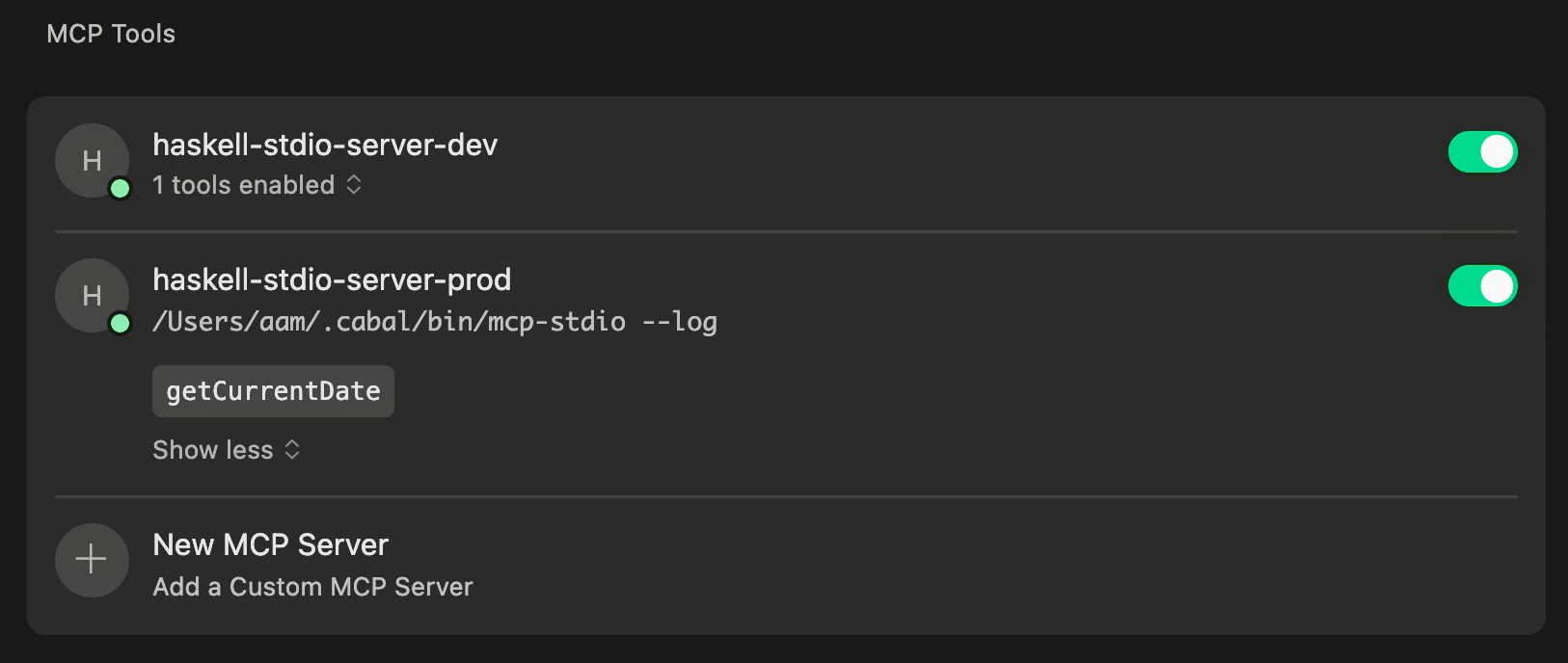Disable the haskell-stdio-server-prod server
Image resolution: width=1568 pixels, height=663 pixels.
1483,286
